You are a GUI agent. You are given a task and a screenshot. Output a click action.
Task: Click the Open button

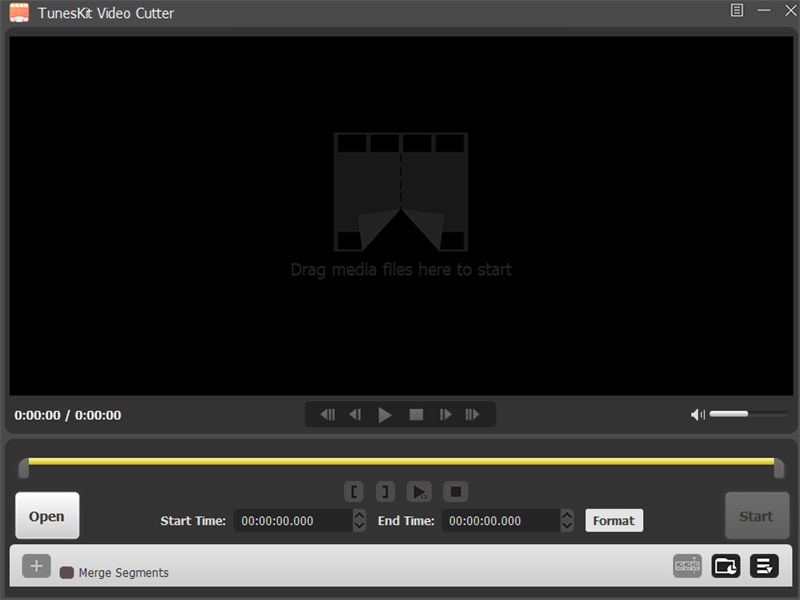tap(47, 516)
